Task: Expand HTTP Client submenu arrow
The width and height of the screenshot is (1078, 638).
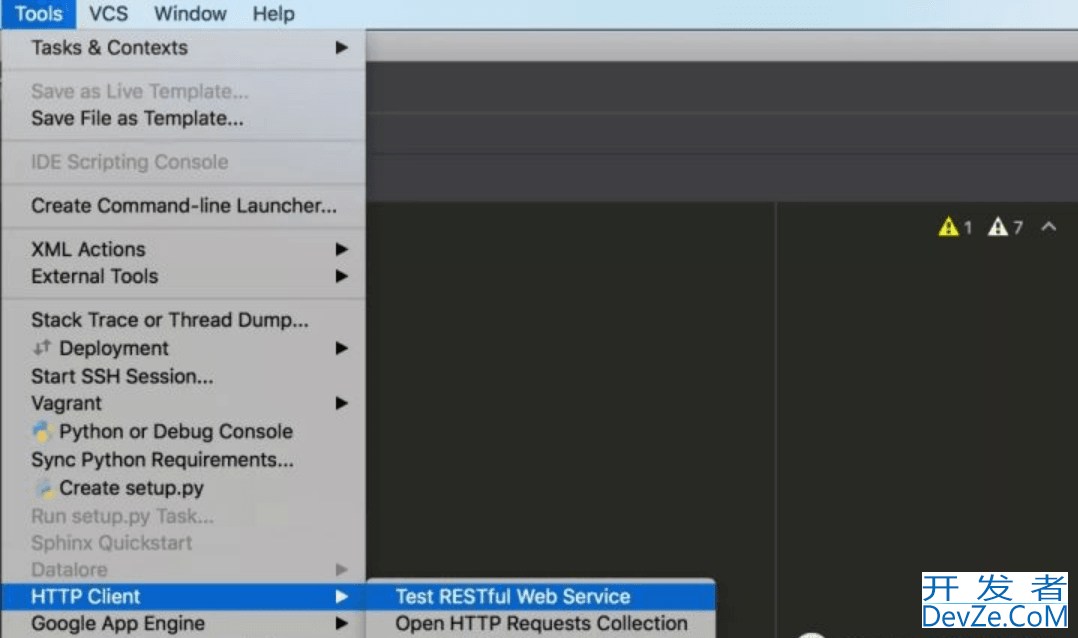Action: (341, 596)
